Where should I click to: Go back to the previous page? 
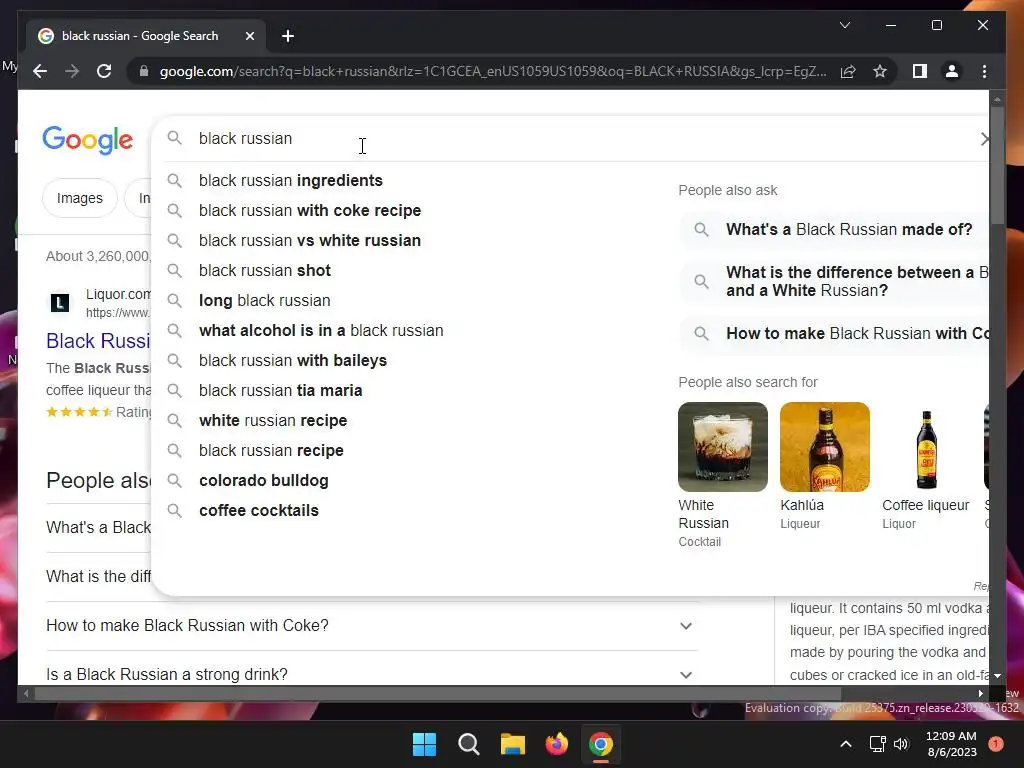(x=40, y=71)
